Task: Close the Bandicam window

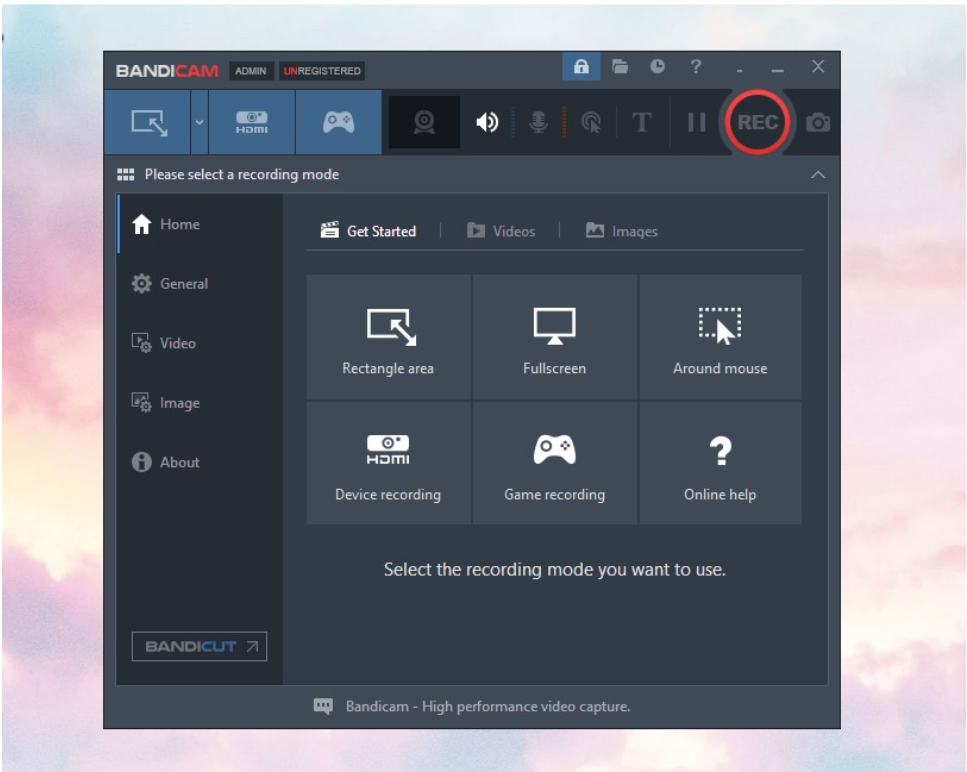Action: [818, 67]
